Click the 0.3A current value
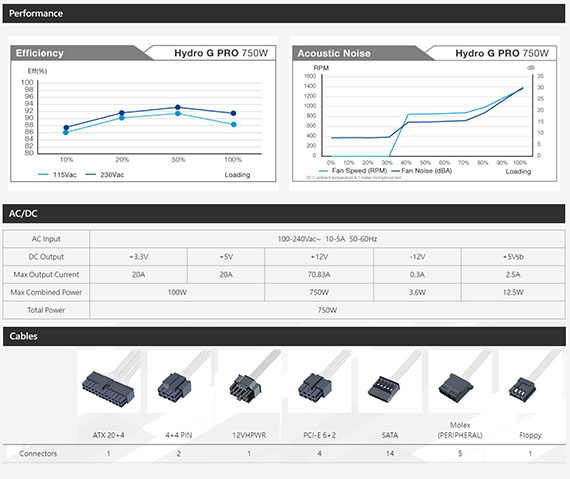The height and width of the screenshot is (479, 570). (x=417, y=275)
